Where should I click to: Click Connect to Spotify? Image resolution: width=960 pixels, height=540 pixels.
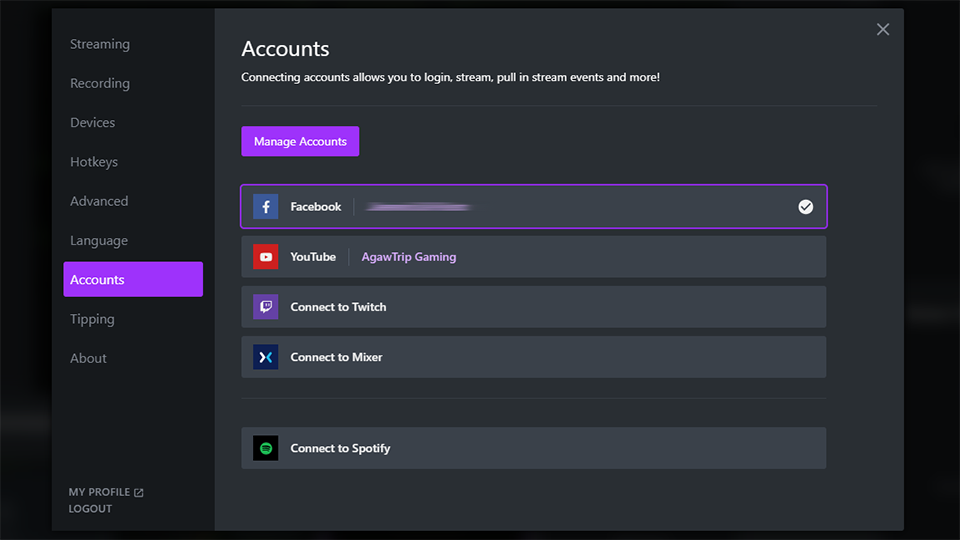[x=533, y=448]
